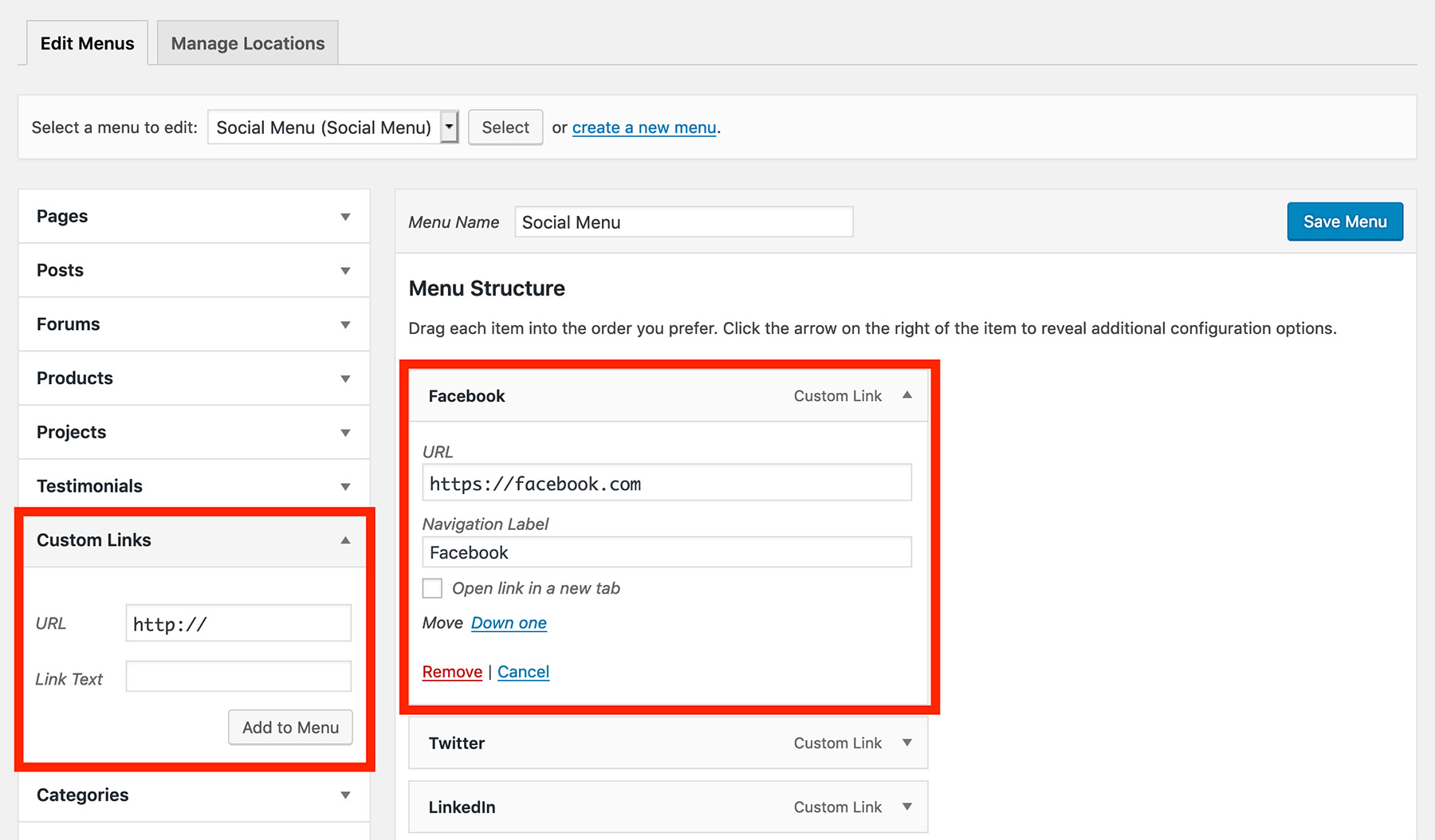The width and height of the screenshot is (1435, 840).
Task: Follow the create a new menu link
Action: click(644, 128)
